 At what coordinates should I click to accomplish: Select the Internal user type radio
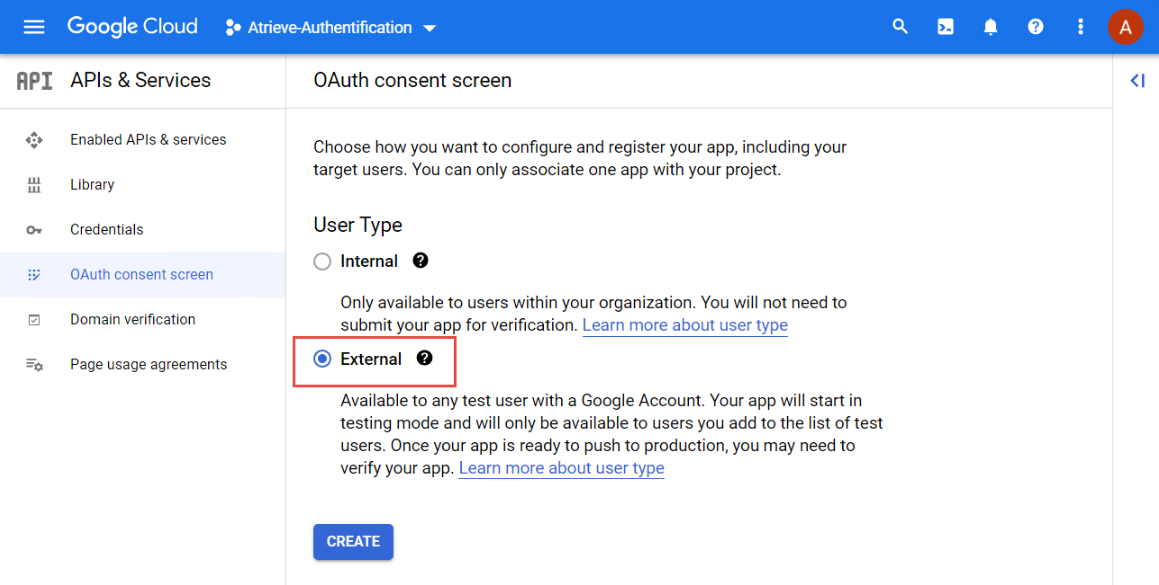tap(322, 262)
